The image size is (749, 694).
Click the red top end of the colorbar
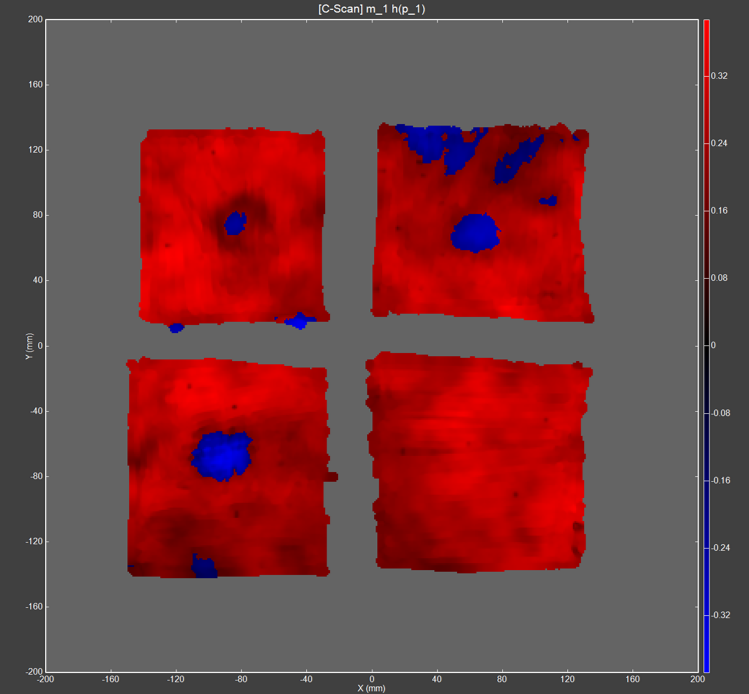706,25
